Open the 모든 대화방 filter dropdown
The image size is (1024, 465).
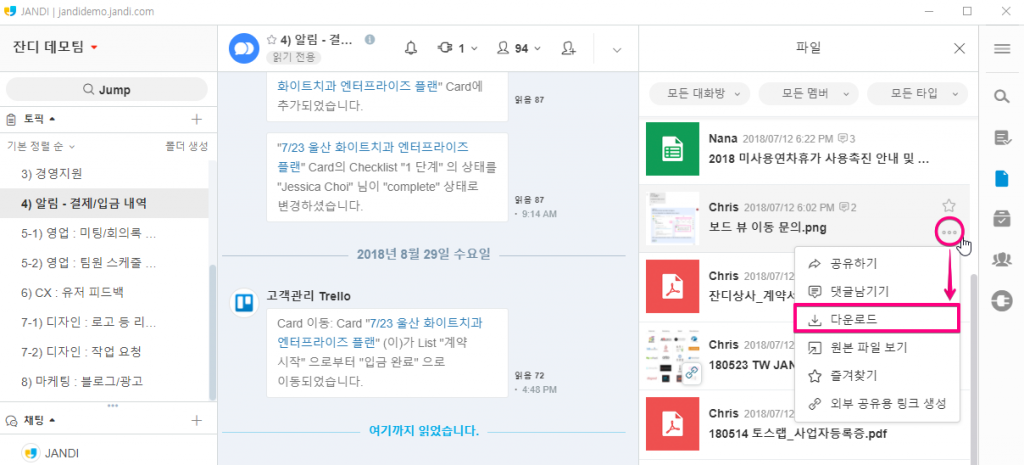700,93
